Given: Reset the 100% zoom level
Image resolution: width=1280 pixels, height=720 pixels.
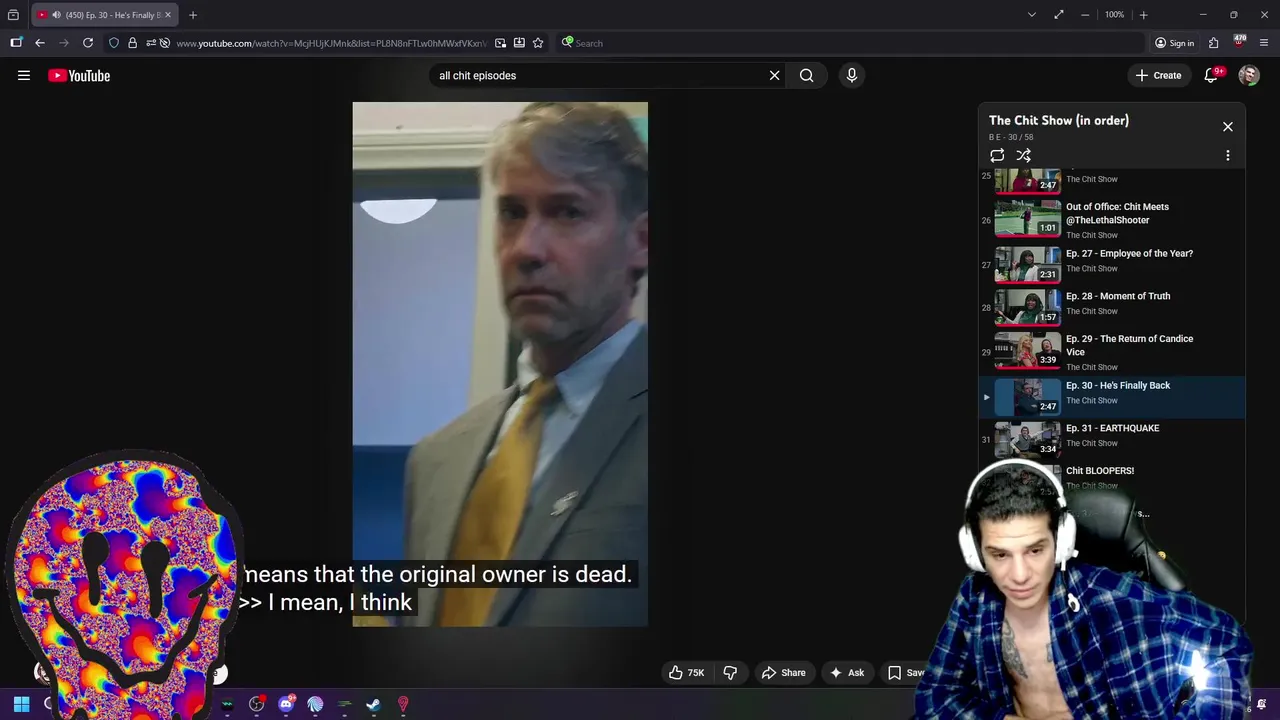Looking at the screenshot, I should click(x=1114, y=15).
